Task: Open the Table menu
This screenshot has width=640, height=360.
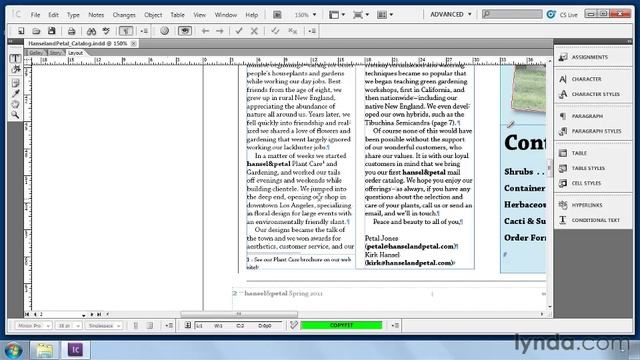Action: (178, 15)
